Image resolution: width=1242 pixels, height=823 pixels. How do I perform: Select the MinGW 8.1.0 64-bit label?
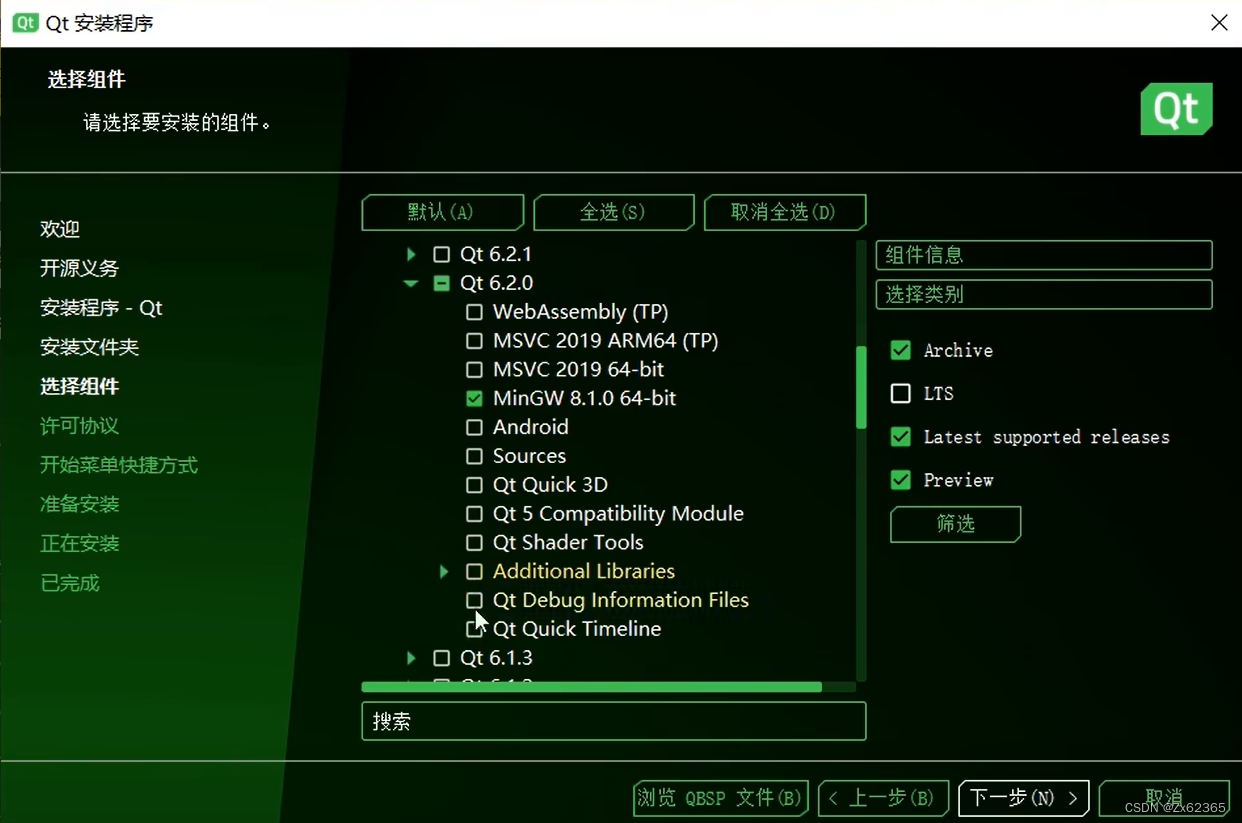pyautogui.click(x=584, y=398)
